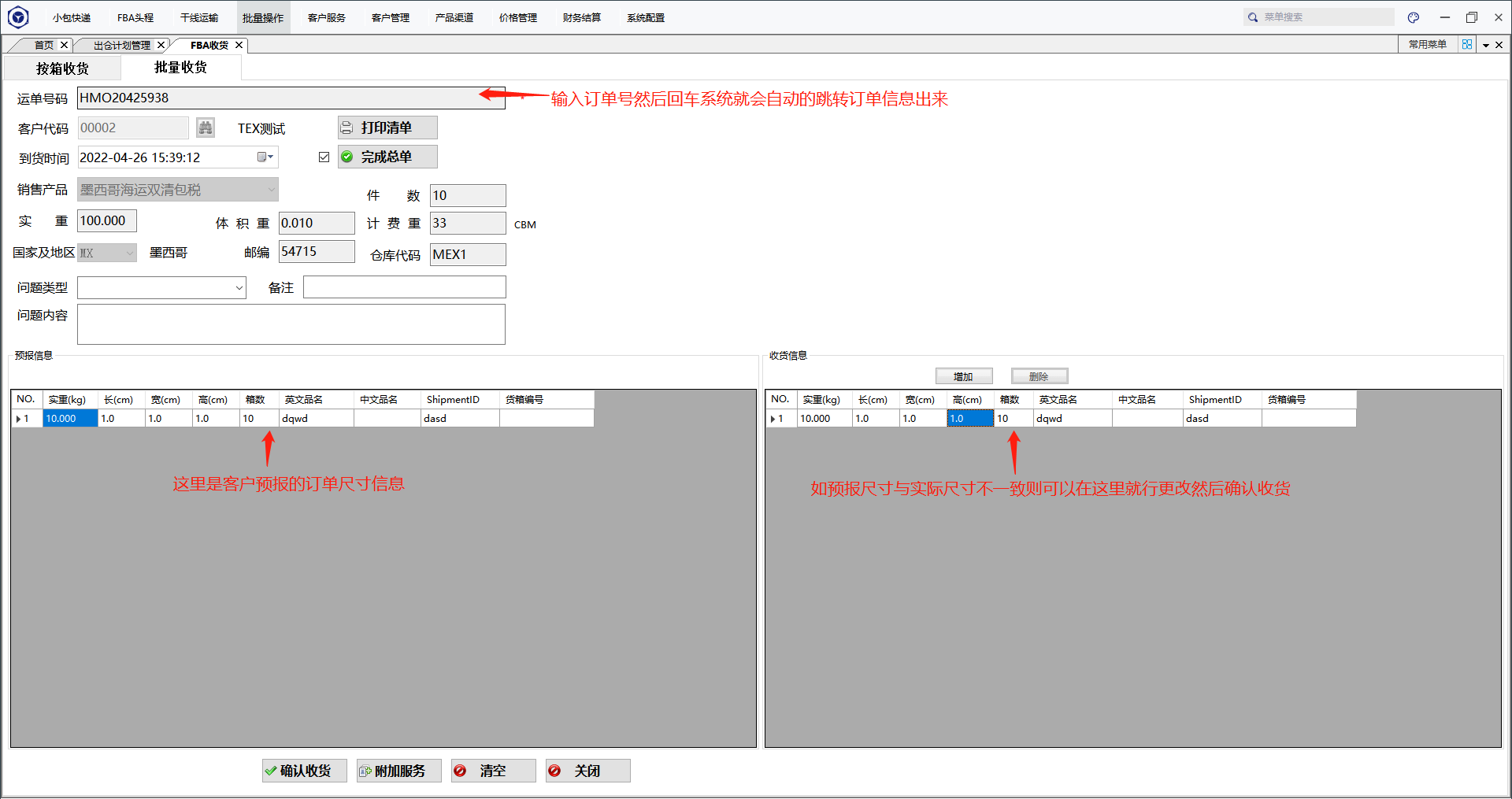The image size is (1512, 799).
Task: Close the tab panel with right X
Action: tap(1499, 45)
